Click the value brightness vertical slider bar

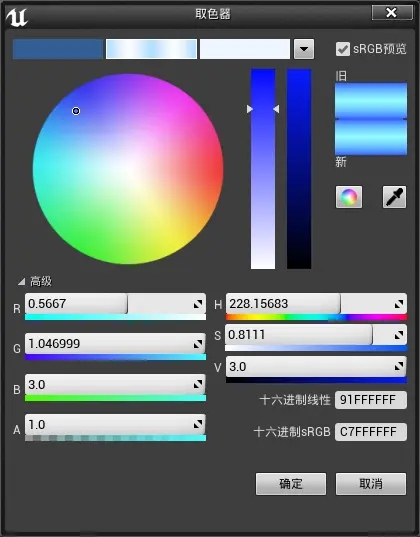click(x=299, y=169)
